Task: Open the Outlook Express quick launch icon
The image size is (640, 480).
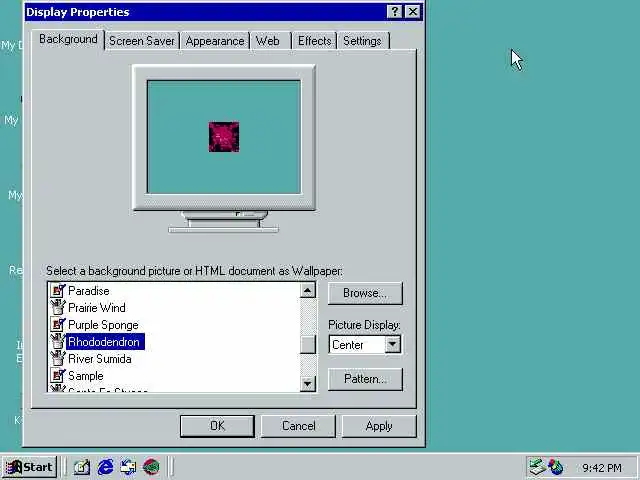Action: [128, 467]
